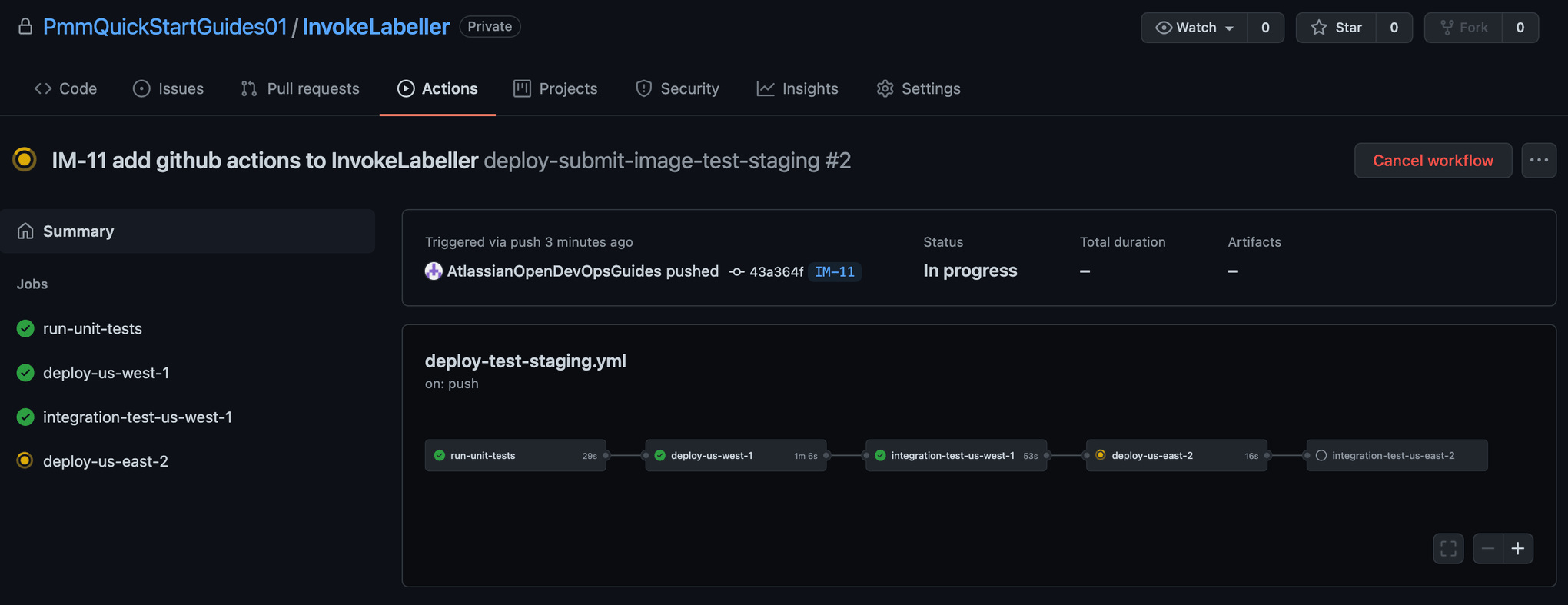Click the Fork button
1568x605 pixels.
tap(1463, 28)
